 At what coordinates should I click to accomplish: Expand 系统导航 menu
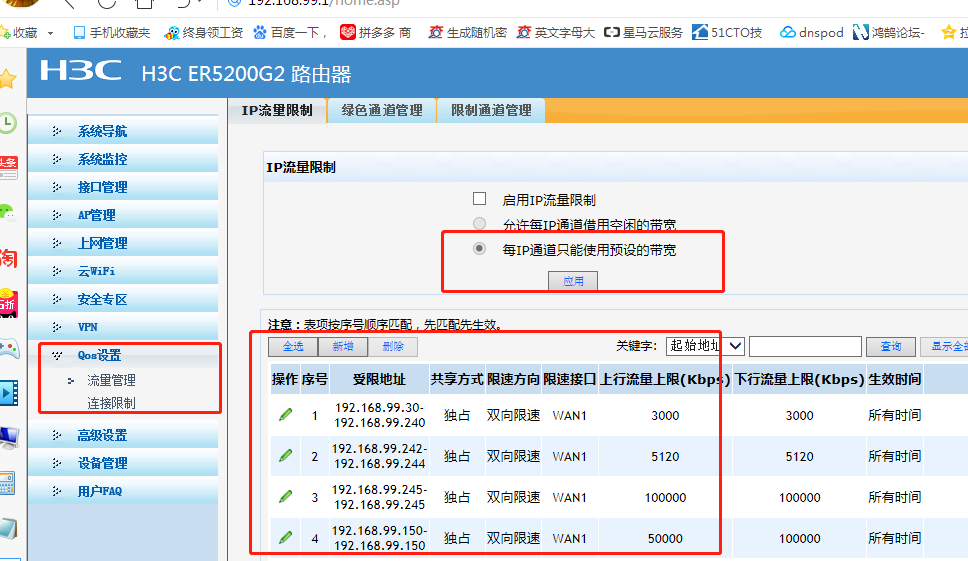pos(123,131)
